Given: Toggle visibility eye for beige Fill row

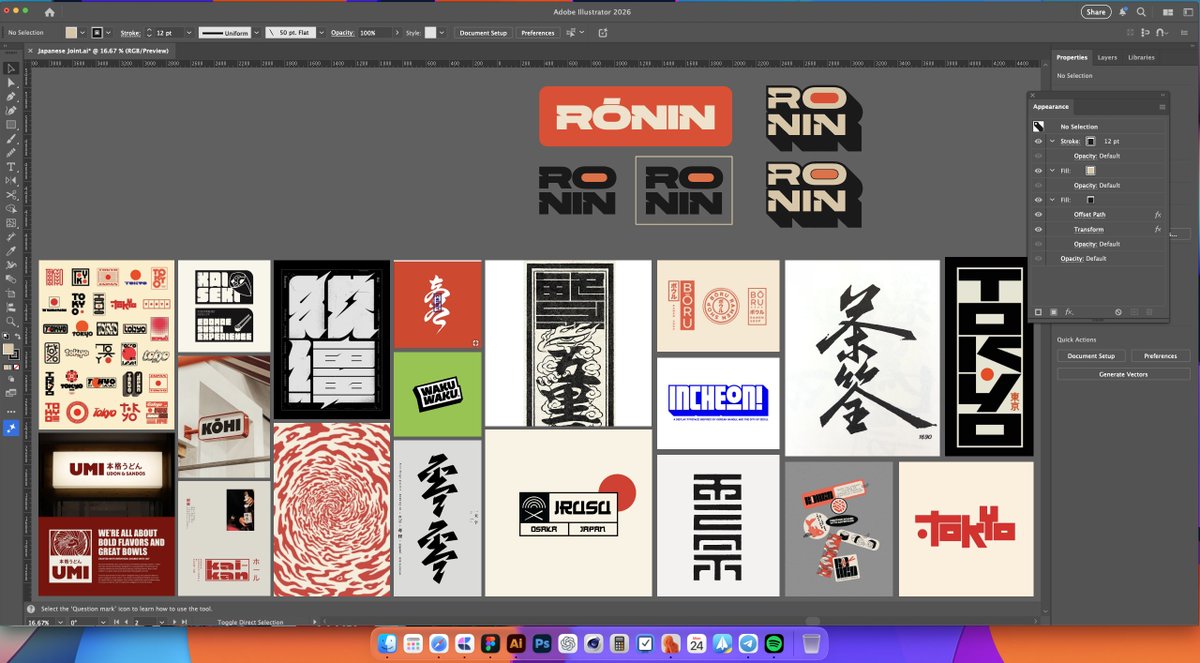Looking at the screenshot, I should coord(1039,170).
